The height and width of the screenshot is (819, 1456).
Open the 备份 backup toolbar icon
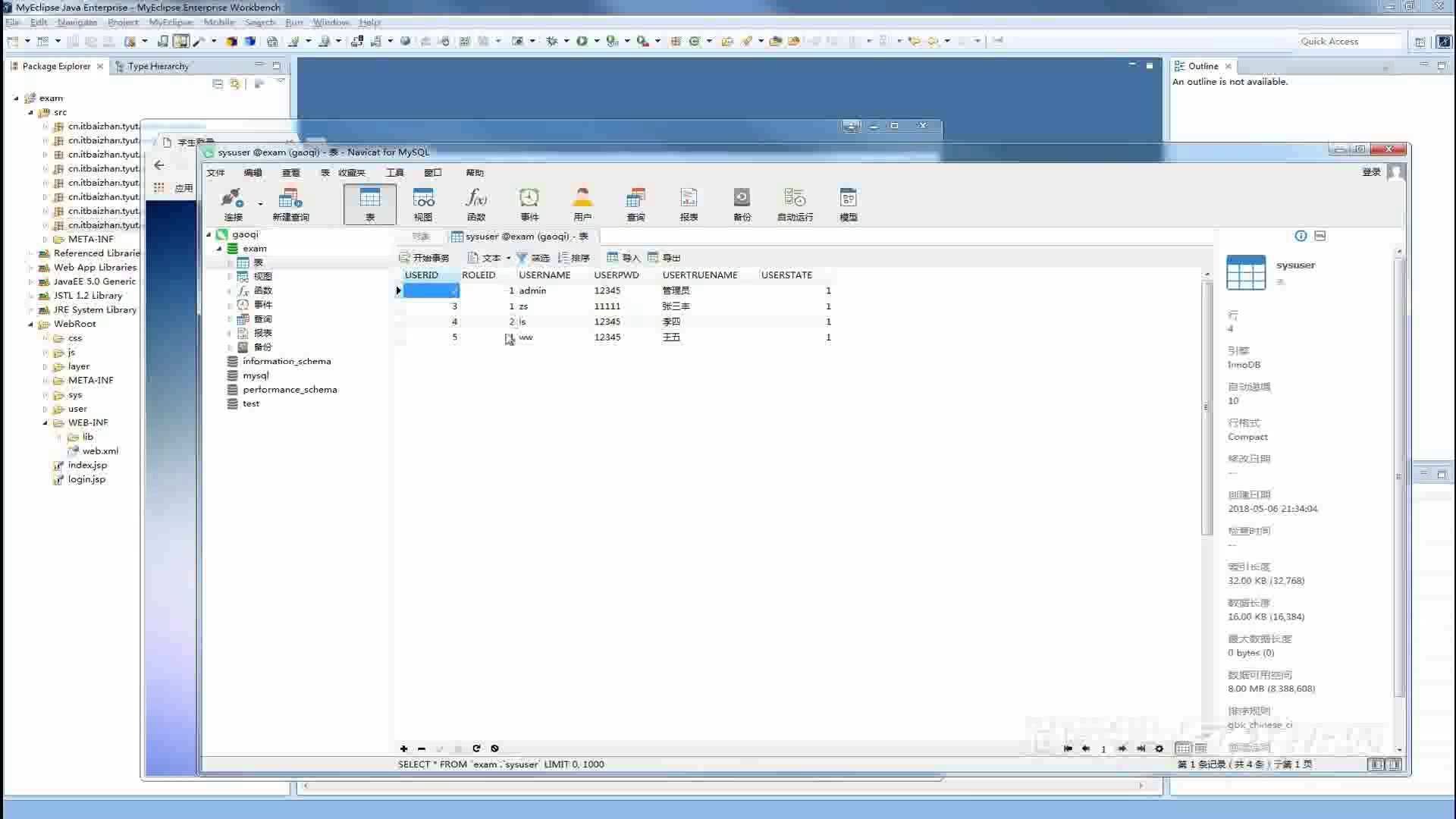(742, 203)
